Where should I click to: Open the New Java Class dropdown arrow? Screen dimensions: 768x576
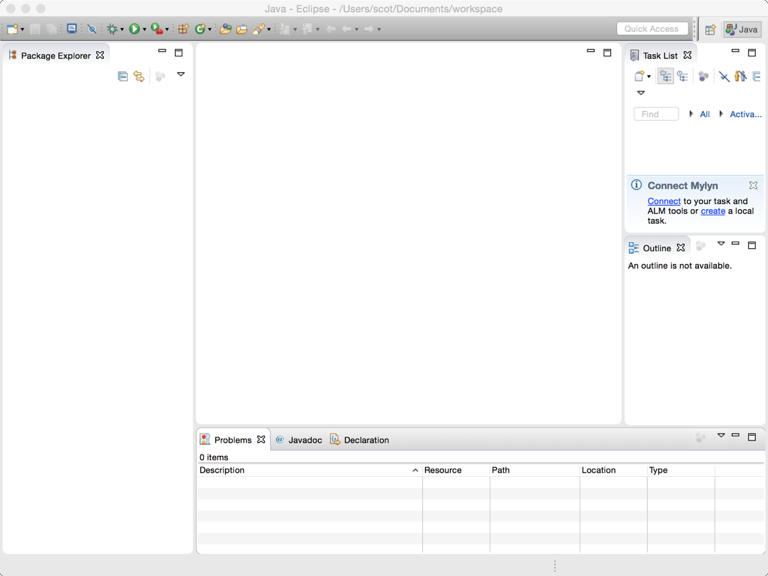pos(210,30)
